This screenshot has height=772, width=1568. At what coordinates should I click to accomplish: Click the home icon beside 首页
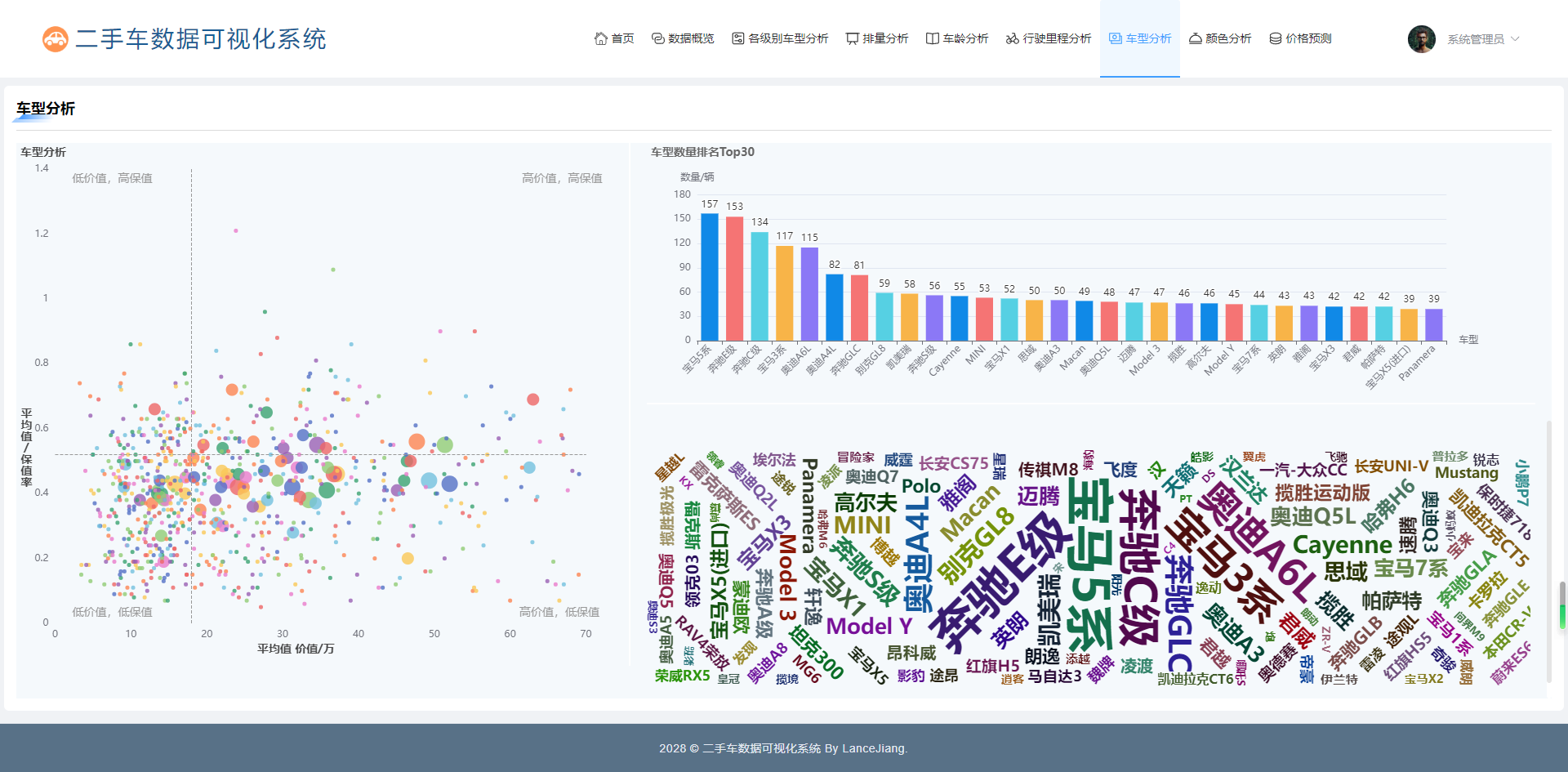601,38
